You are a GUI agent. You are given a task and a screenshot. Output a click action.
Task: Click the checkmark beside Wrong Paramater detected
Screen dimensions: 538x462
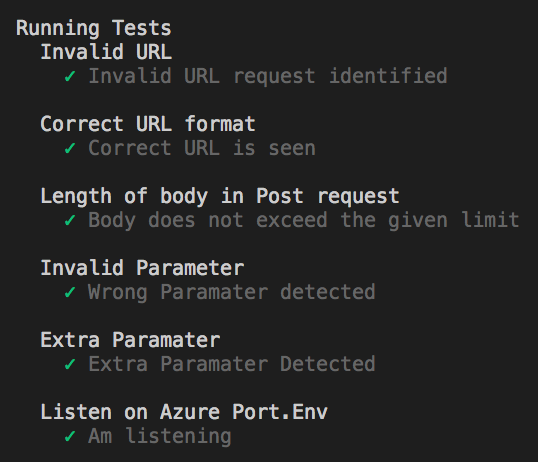(x=70, y=292)
